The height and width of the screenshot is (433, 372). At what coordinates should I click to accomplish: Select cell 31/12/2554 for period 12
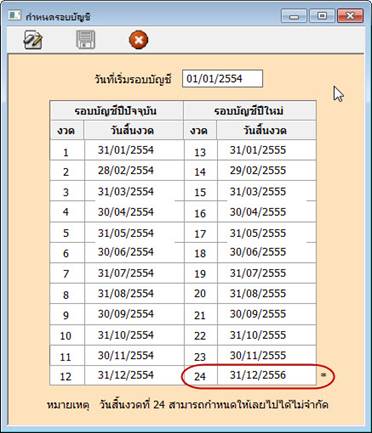(134, 375)
